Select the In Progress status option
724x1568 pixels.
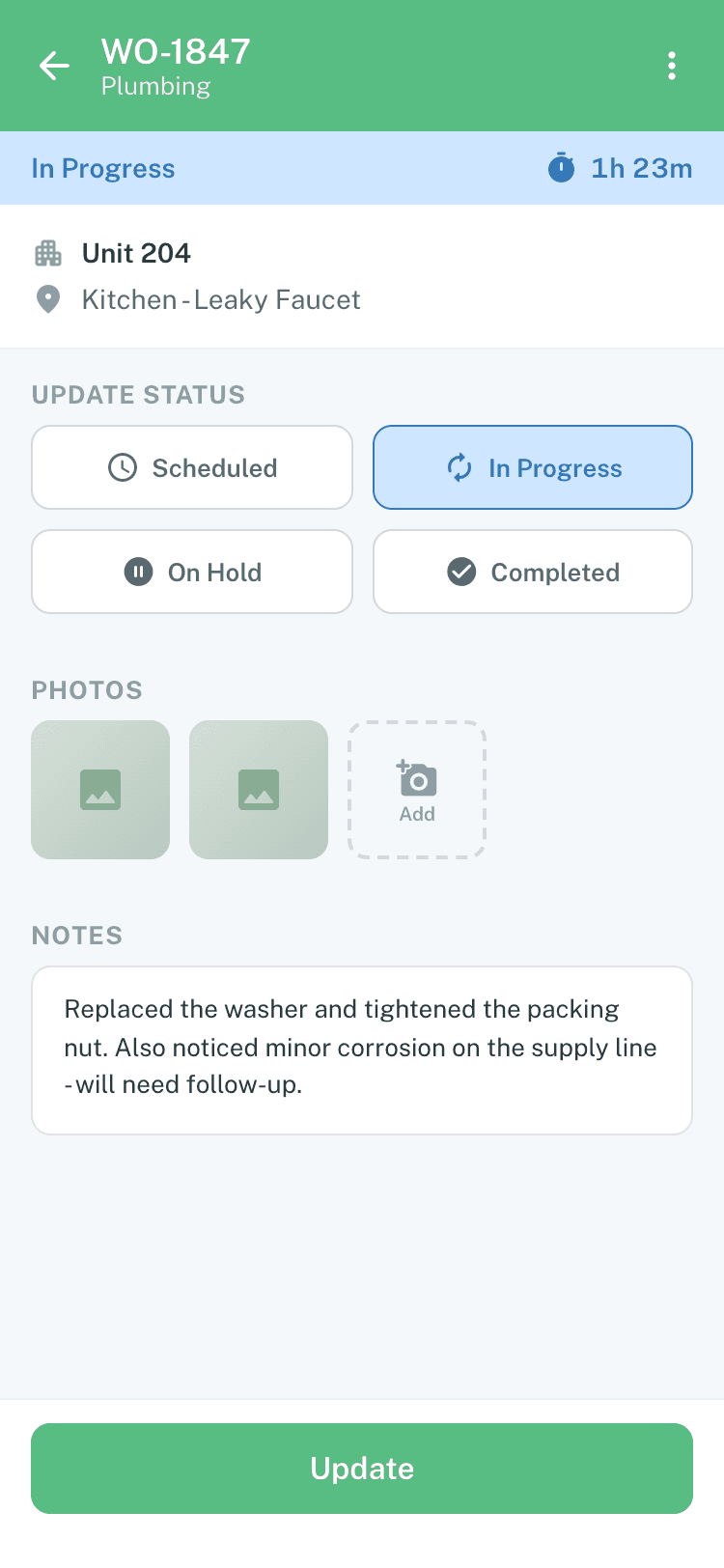tap(532, 467)
